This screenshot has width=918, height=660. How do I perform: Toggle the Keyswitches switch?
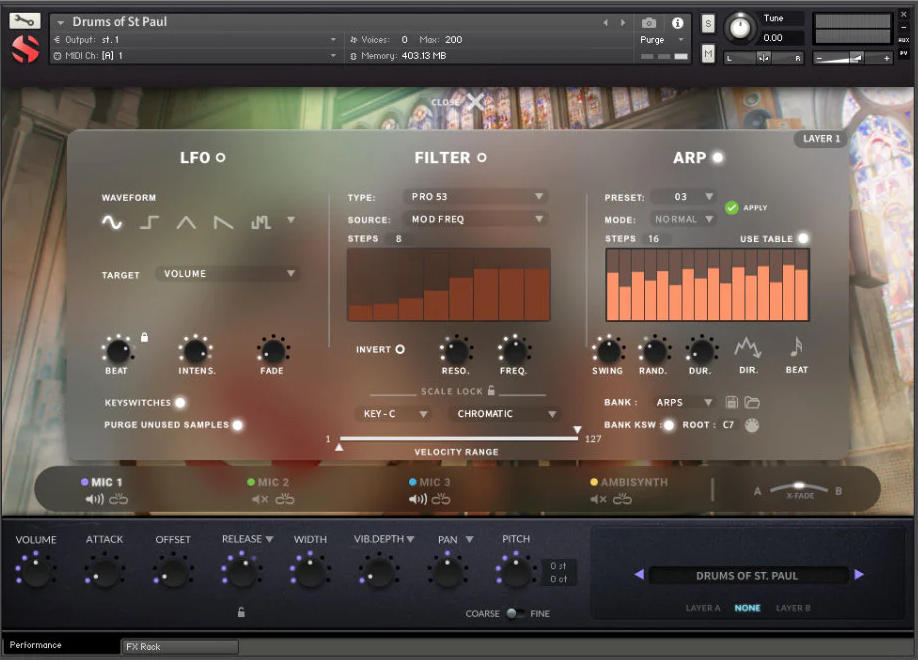[x=180, y=403]
